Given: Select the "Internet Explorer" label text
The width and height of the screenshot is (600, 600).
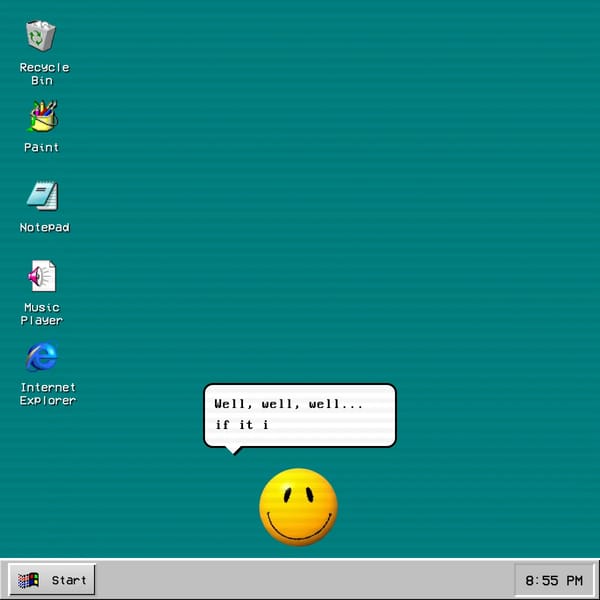Looking at the screenshot, I should [48, 394].
